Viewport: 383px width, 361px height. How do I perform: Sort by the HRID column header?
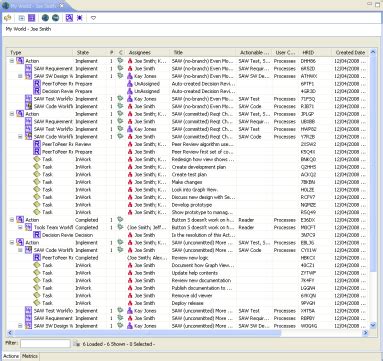pyautogui.click(x=315, y=52)
